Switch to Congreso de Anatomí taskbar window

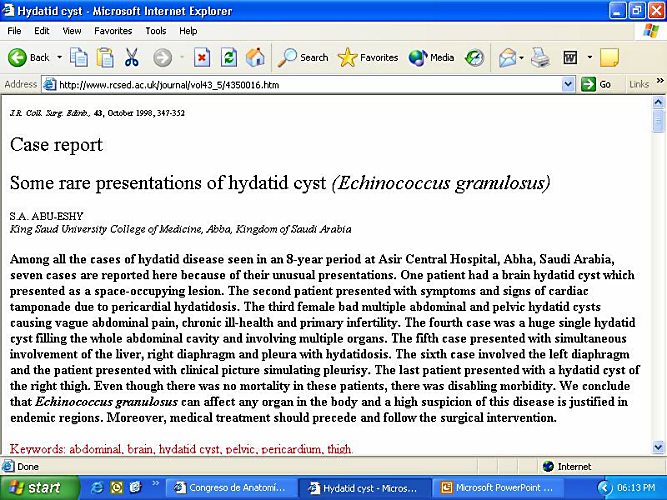point(230,488)
